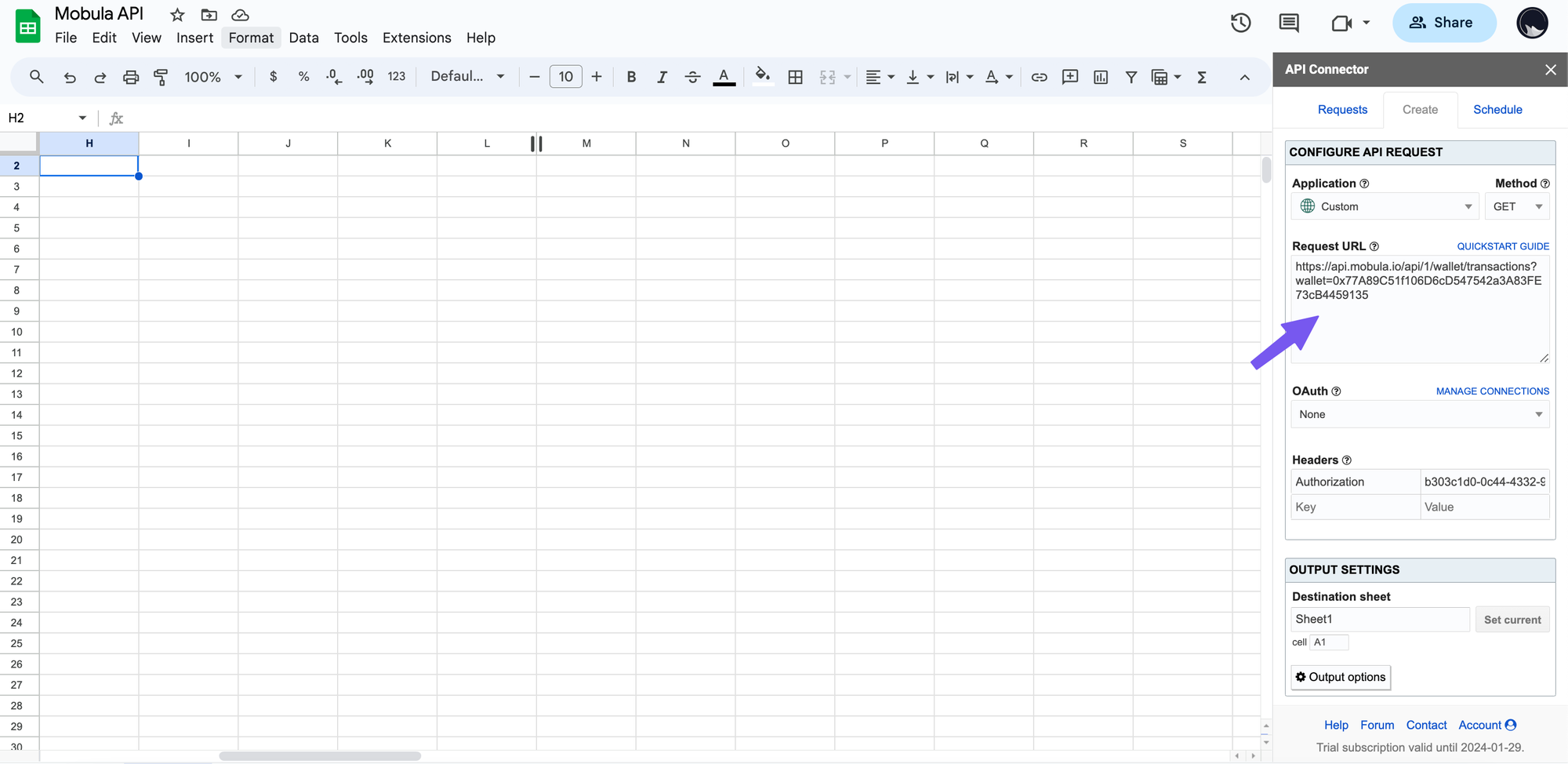Decrease font size with minus button
The image size is (1568, 764).
point(535,77)
